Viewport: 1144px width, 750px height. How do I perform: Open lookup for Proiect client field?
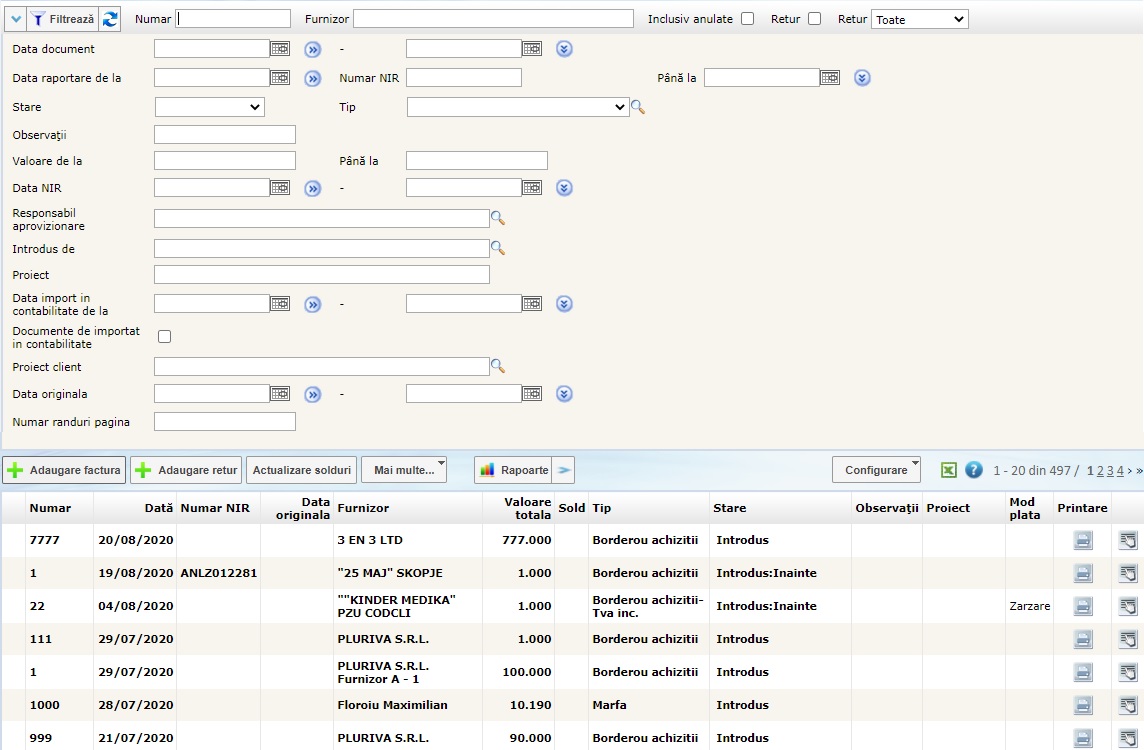click(497, 366)
